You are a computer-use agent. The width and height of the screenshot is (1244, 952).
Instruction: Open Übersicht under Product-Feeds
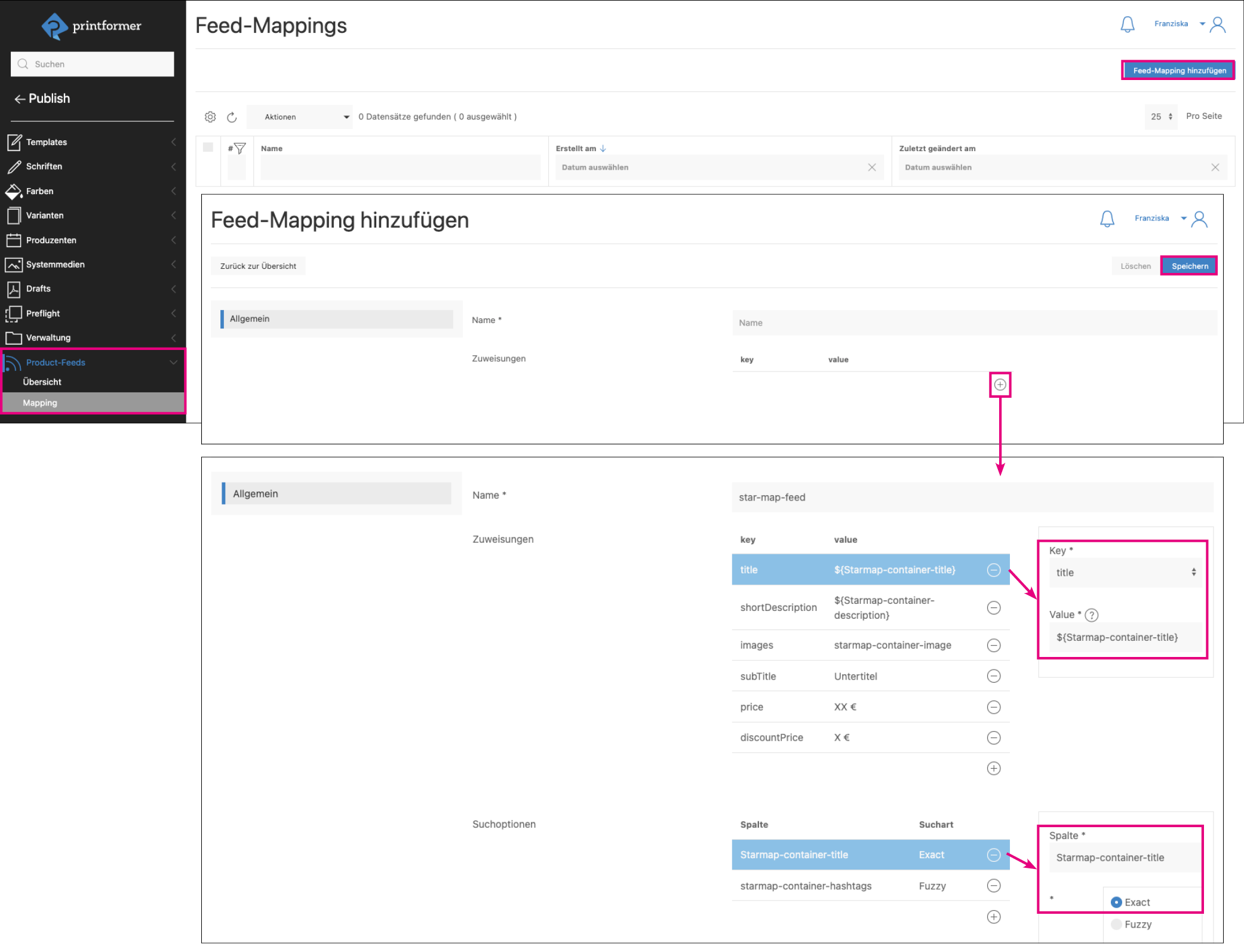(42, 382)
